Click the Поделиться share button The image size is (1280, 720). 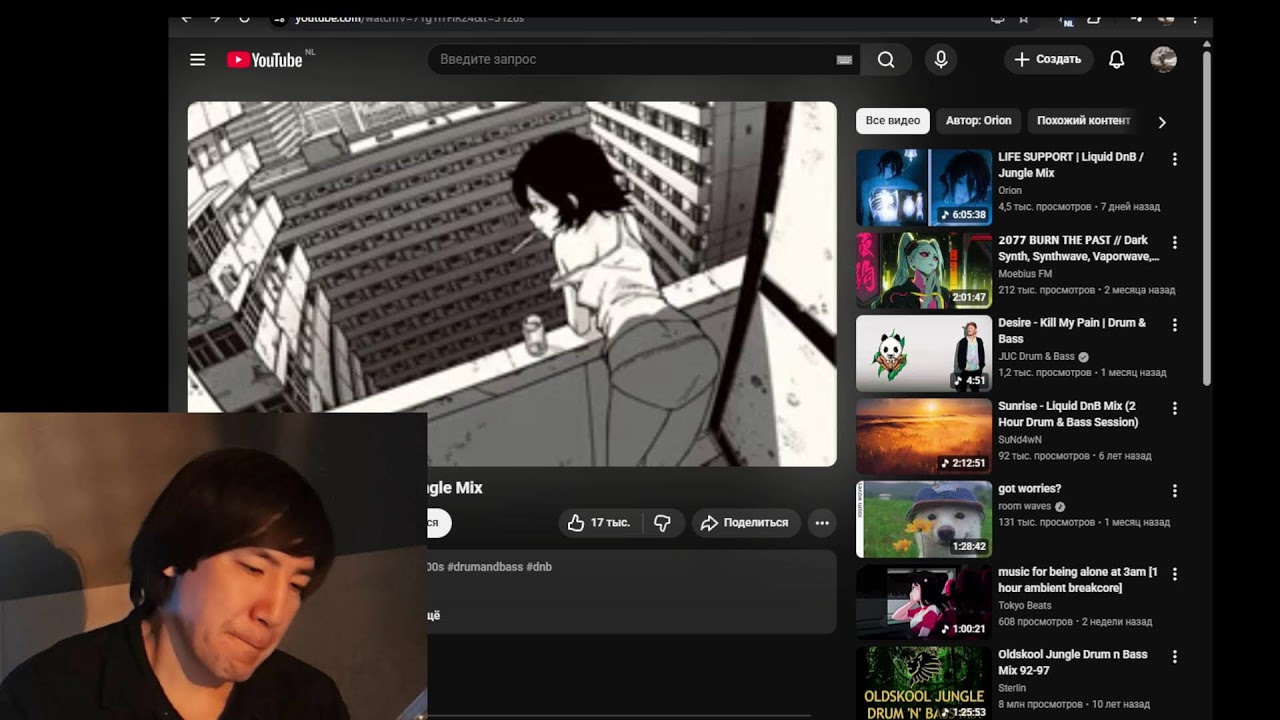[745, 523]
